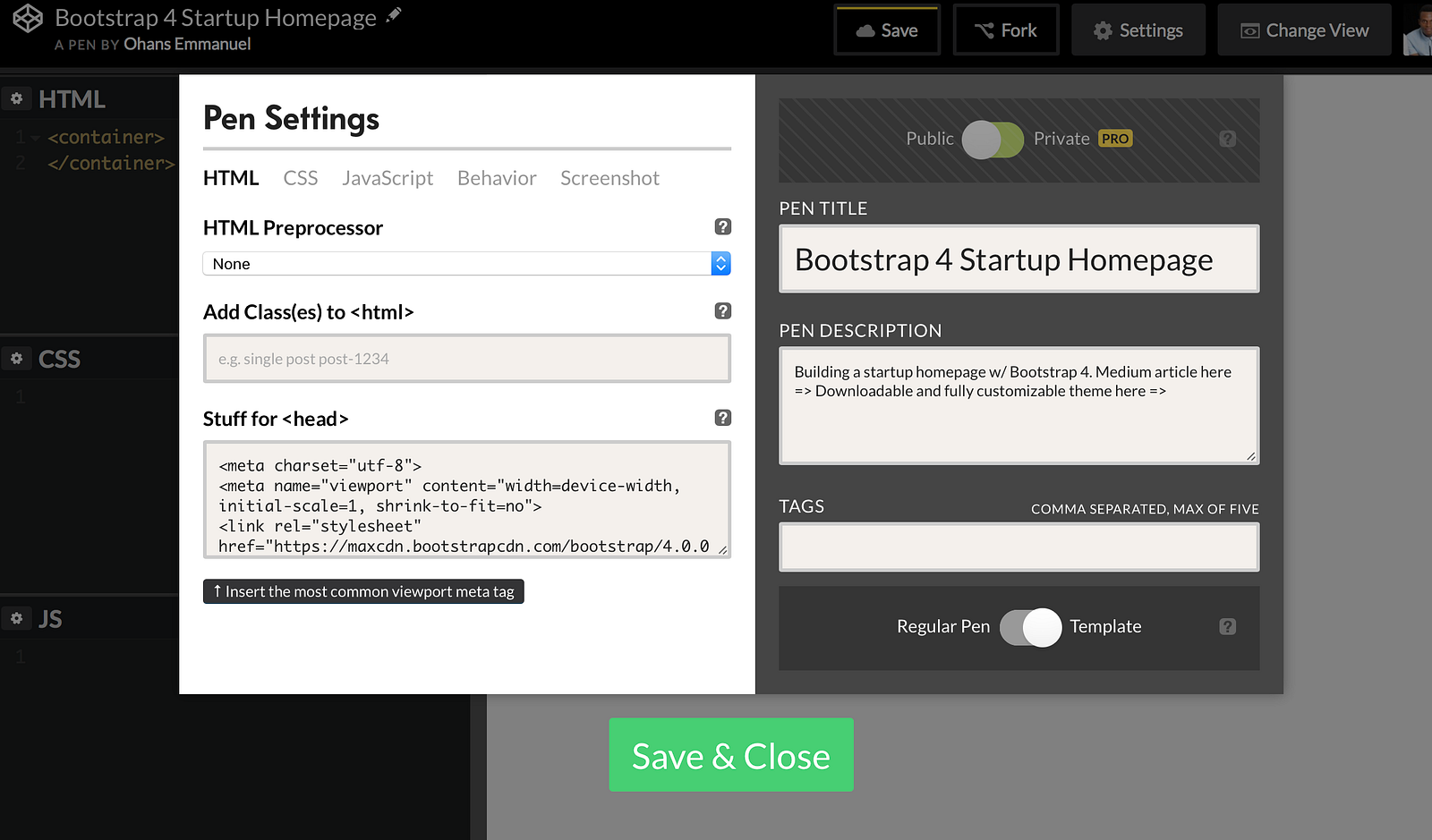Open the Behavior settings tab
The height and width of the screenshot is (840, 1432).
pyautogui.click(x=497, y=178)
